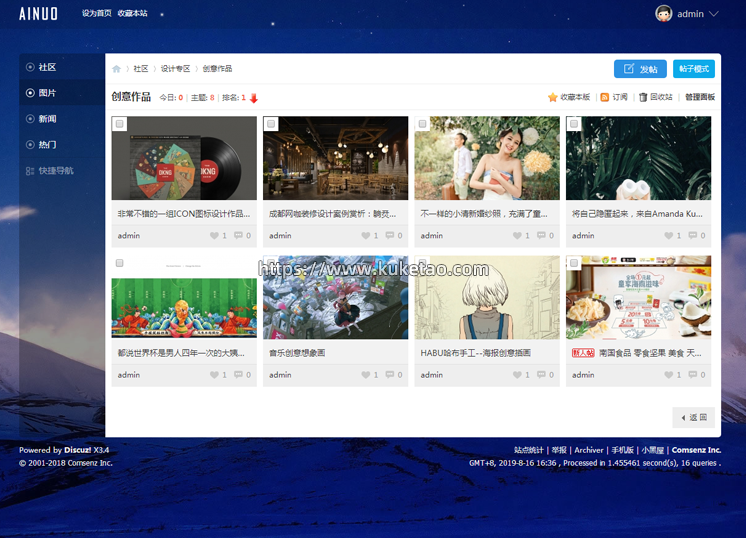The height and width of the screenshot is (538, 746).
Task: Open comments on 小清新婚纱照 post
Action: [541, 235]
